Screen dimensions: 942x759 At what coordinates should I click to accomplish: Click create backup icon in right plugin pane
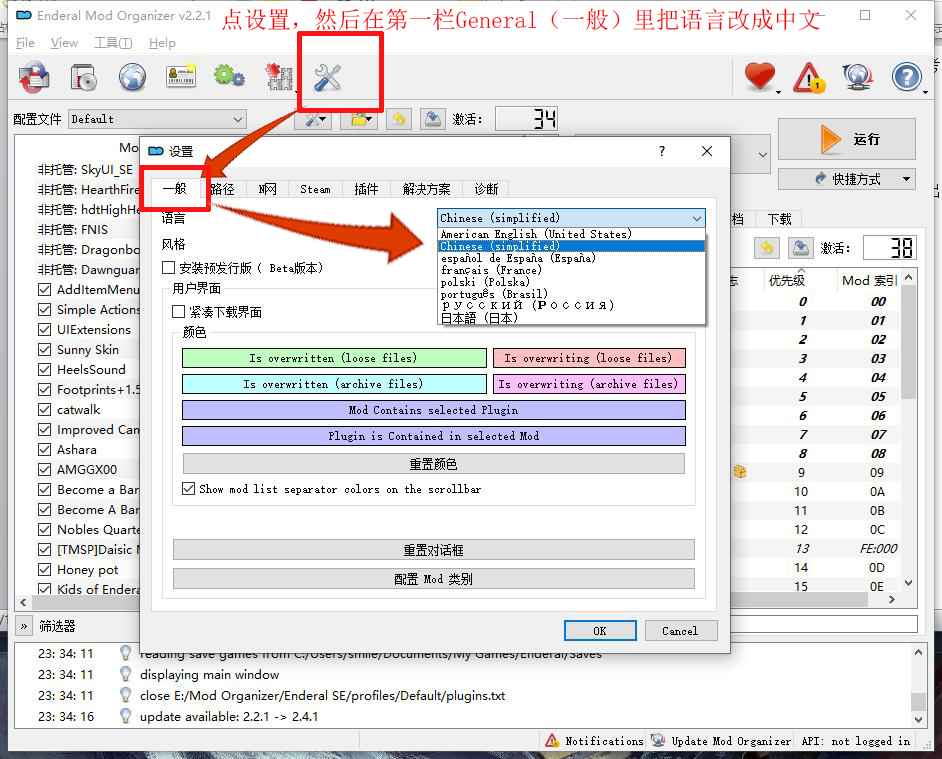point(800,248)
